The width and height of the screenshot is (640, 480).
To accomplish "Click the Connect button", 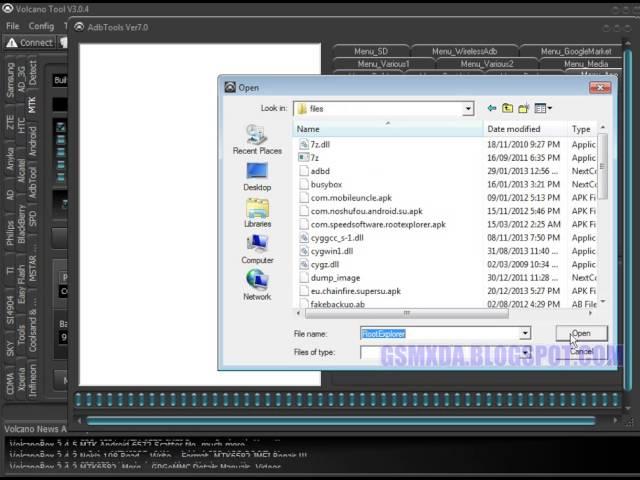I will click(30, 42).
